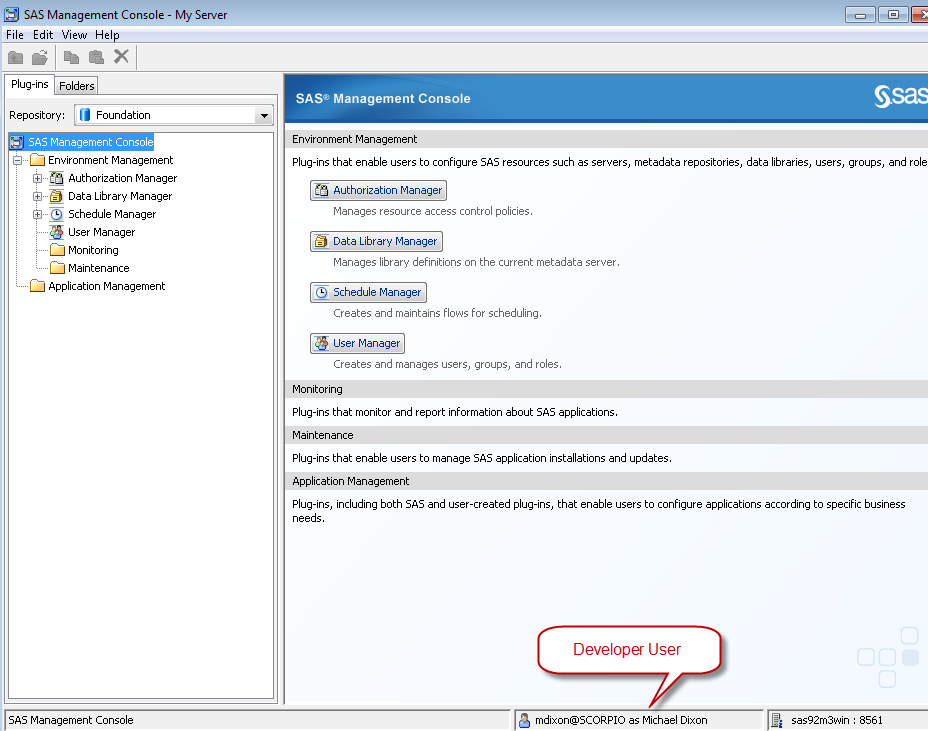
Task: Click the Delete X toolbar icon
Action: (121, 57)
